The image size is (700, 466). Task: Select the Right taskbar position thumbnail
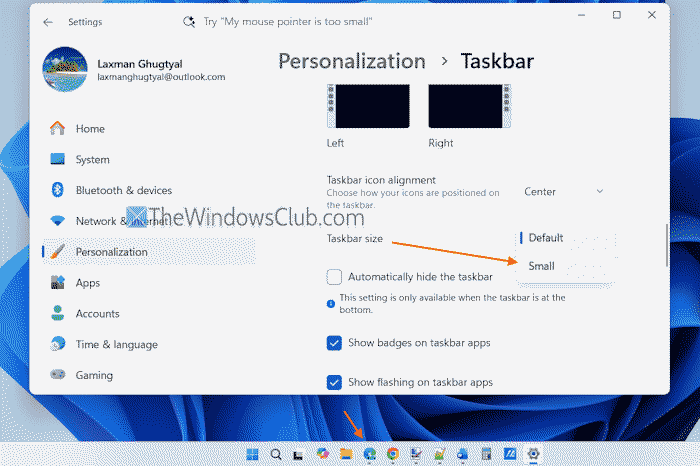coord(470,106)
